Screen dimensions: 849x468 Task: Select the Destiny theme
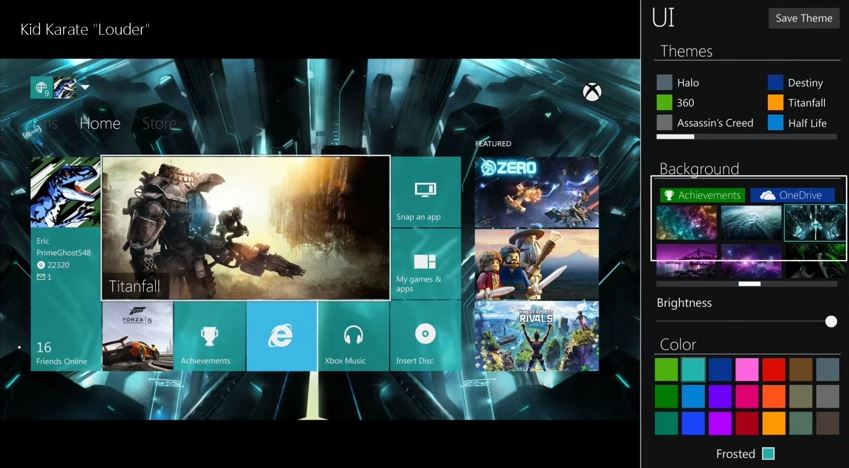click(x=795, y=82)
